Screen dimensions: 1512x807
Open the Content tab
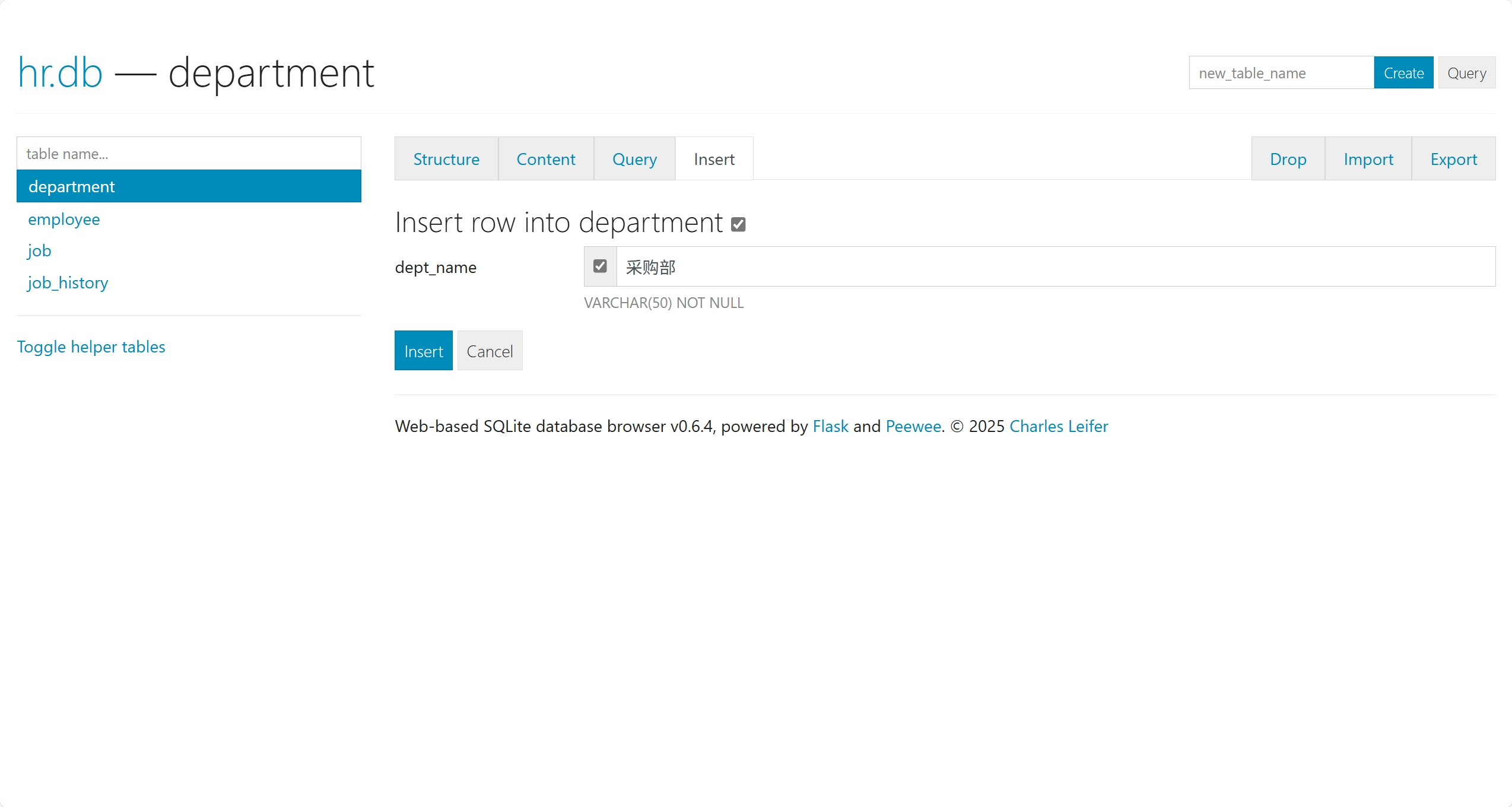[545, 159]
